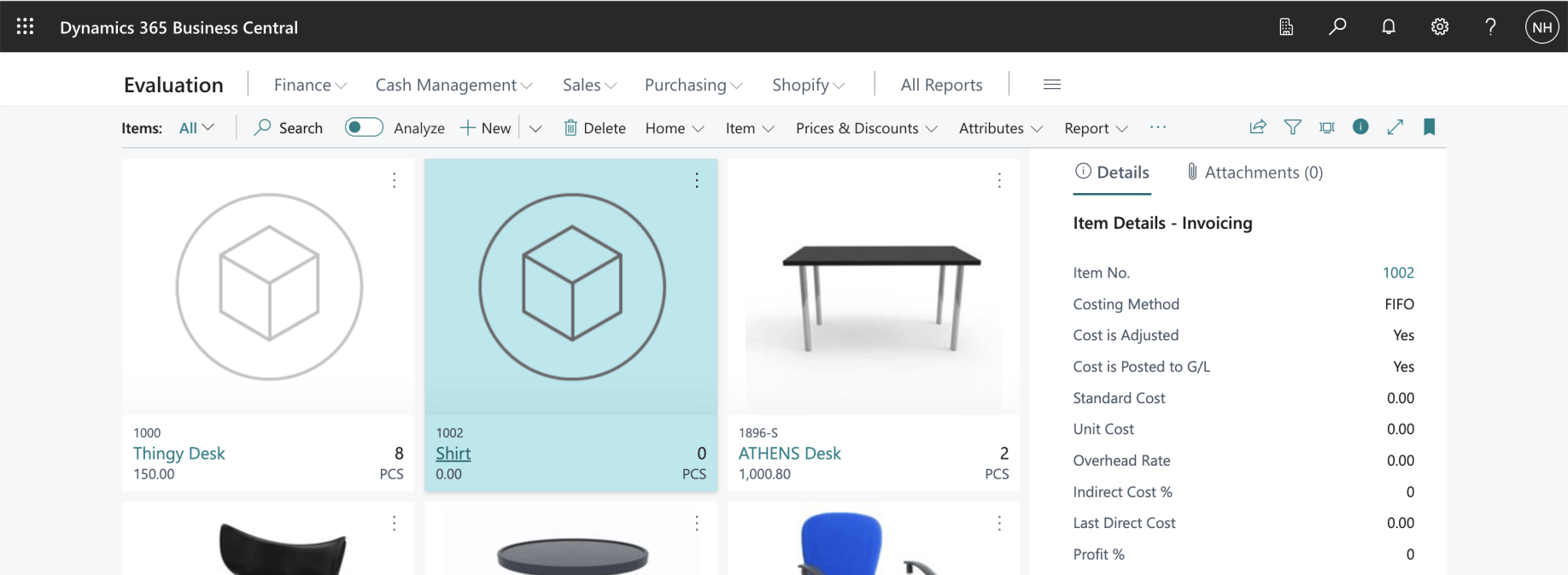
Task: Open the Items view All dropdown
Action: [196, 128]
